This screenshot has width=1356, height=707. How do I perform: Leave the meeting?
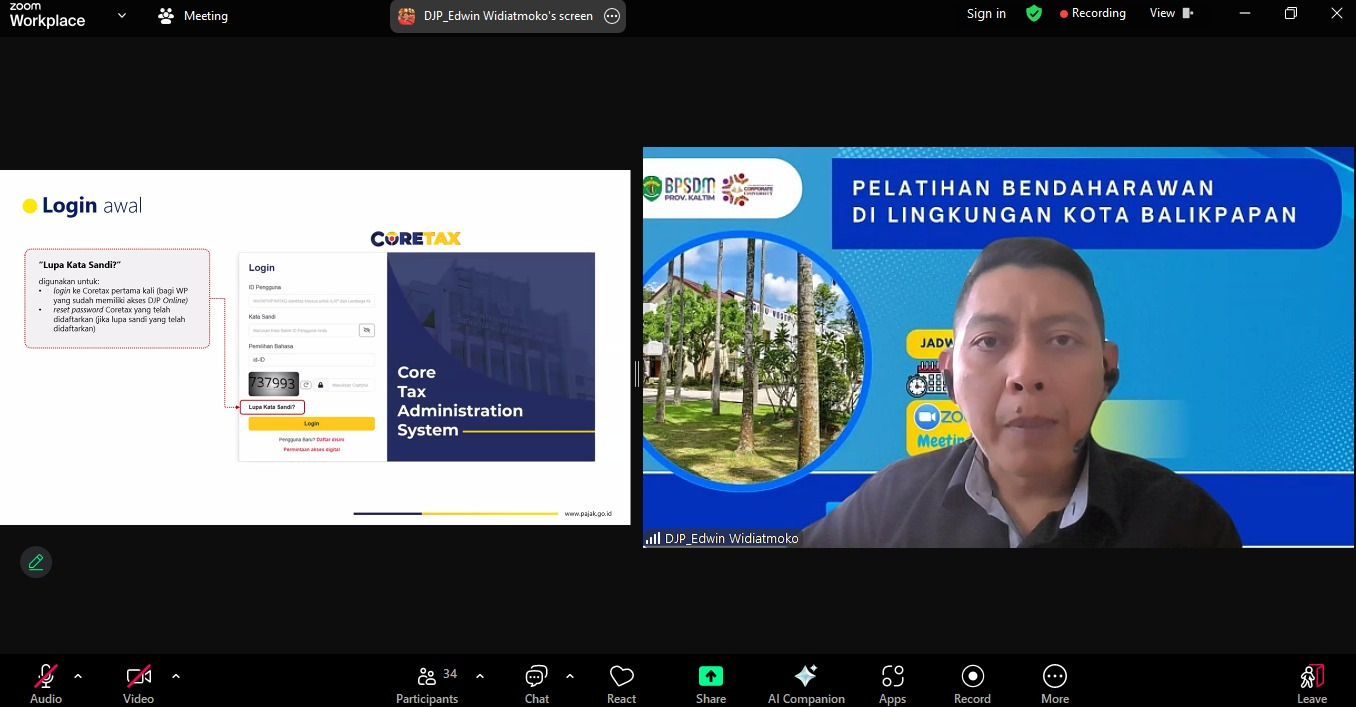pos(1312,684)
